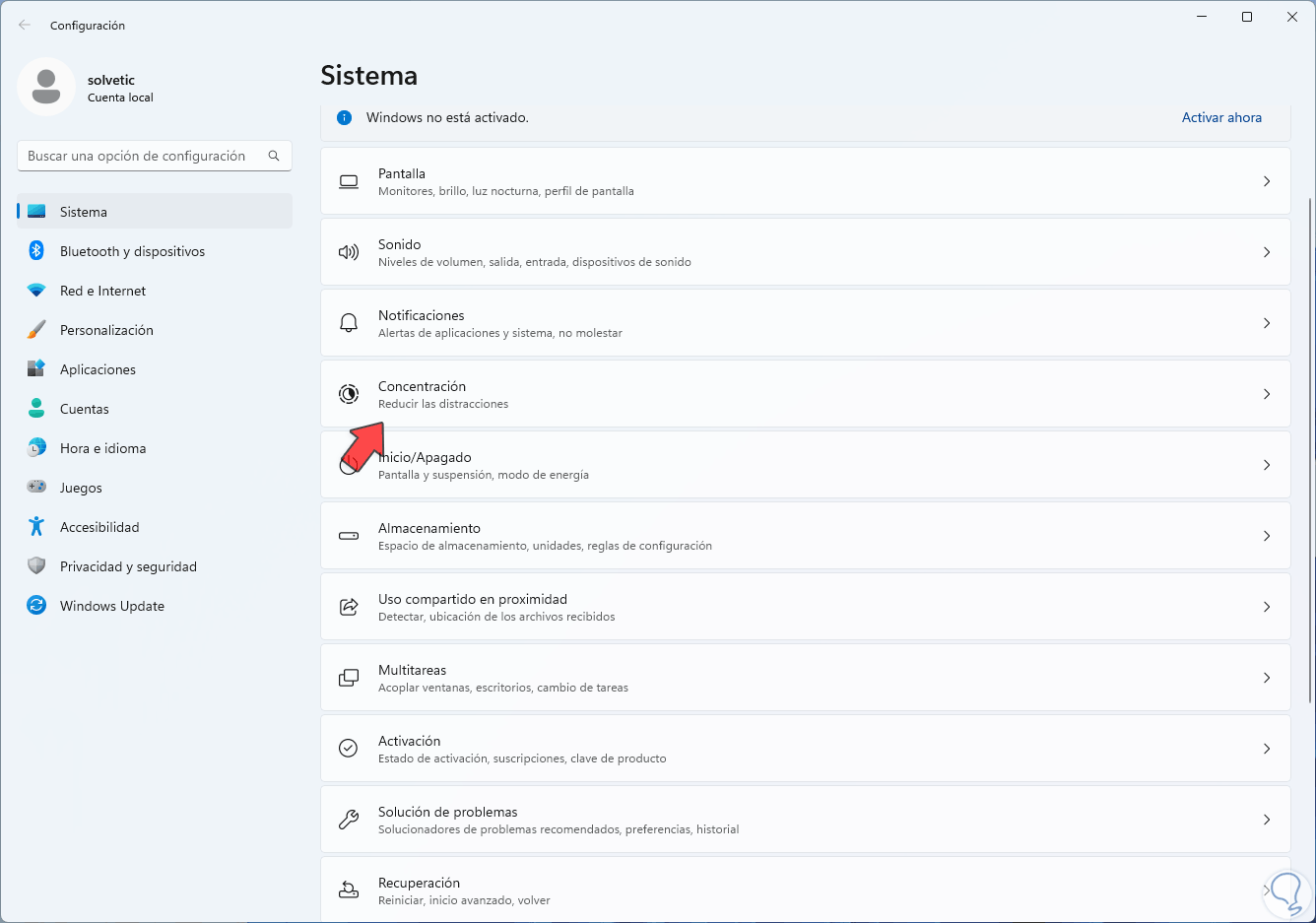Viewport: 1316px width, 923px height.
Task: Expand the Sonido row chevron
Action: click(x=1267, y=252)
